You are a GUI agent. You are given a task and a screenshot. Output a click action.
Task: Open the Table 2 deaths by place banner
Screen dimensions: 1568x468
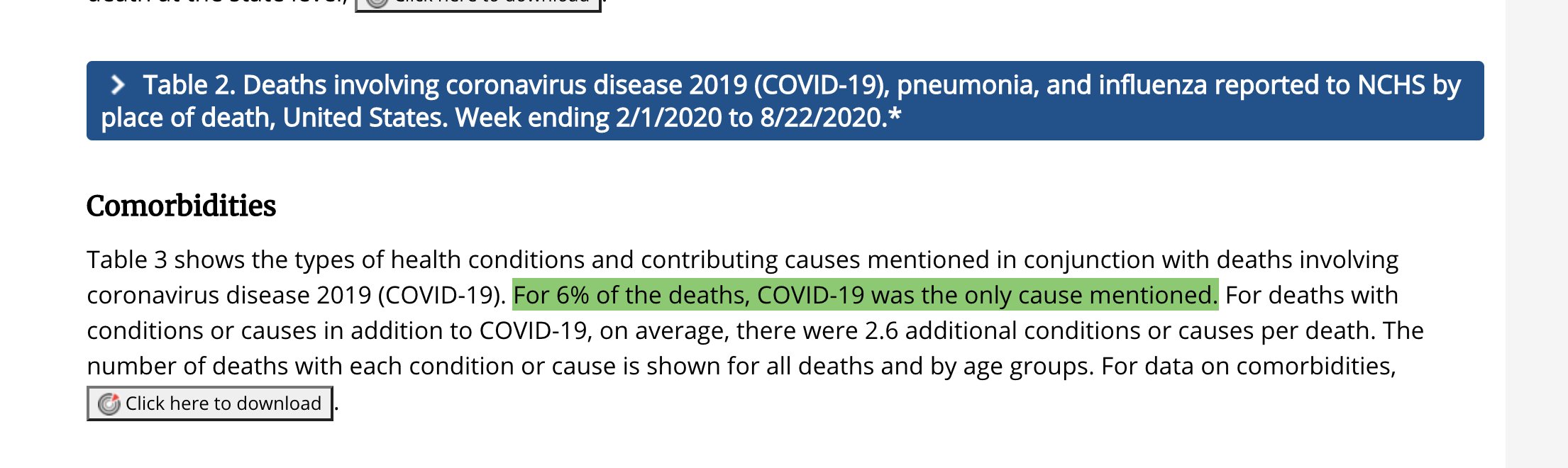pos(785,101)
